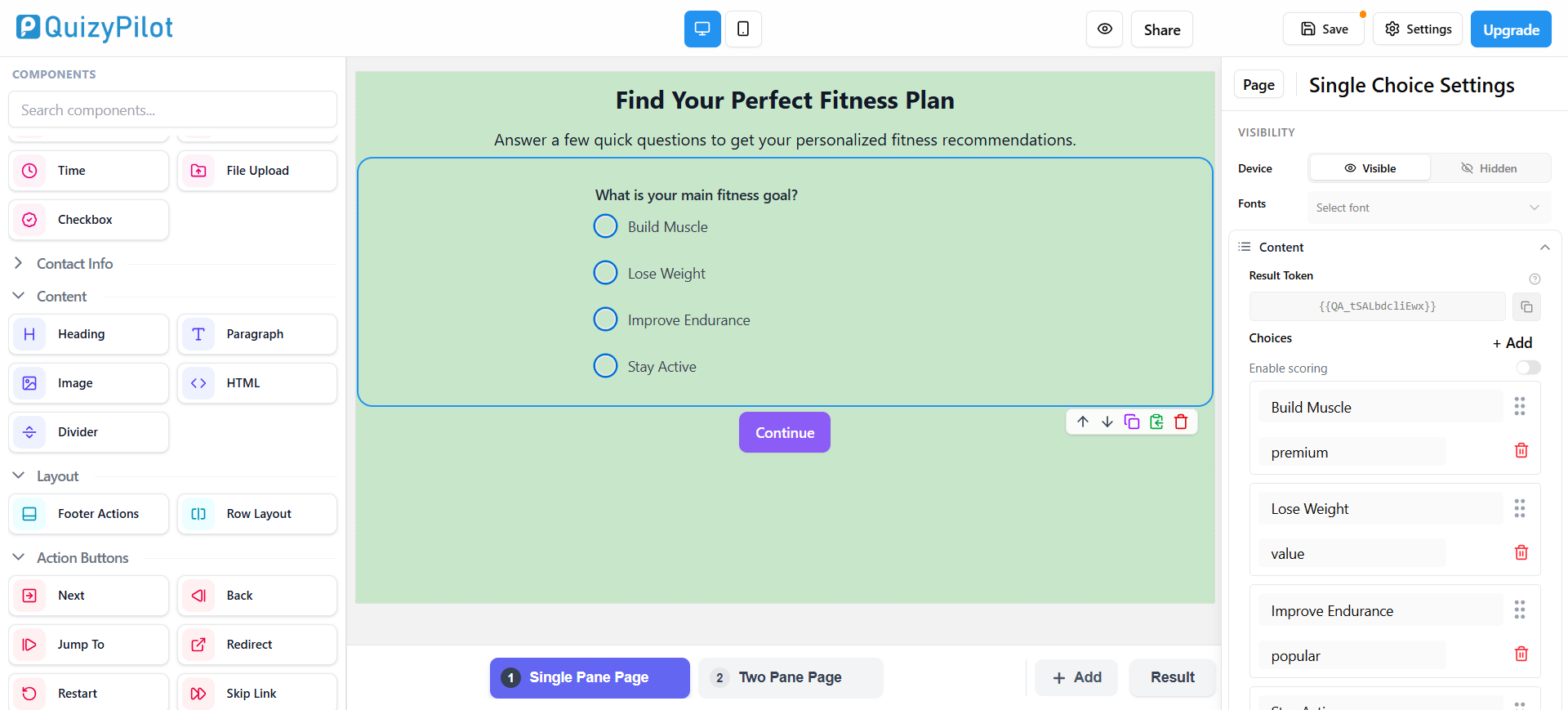Open the Page settings tab

coord(1258,85)
